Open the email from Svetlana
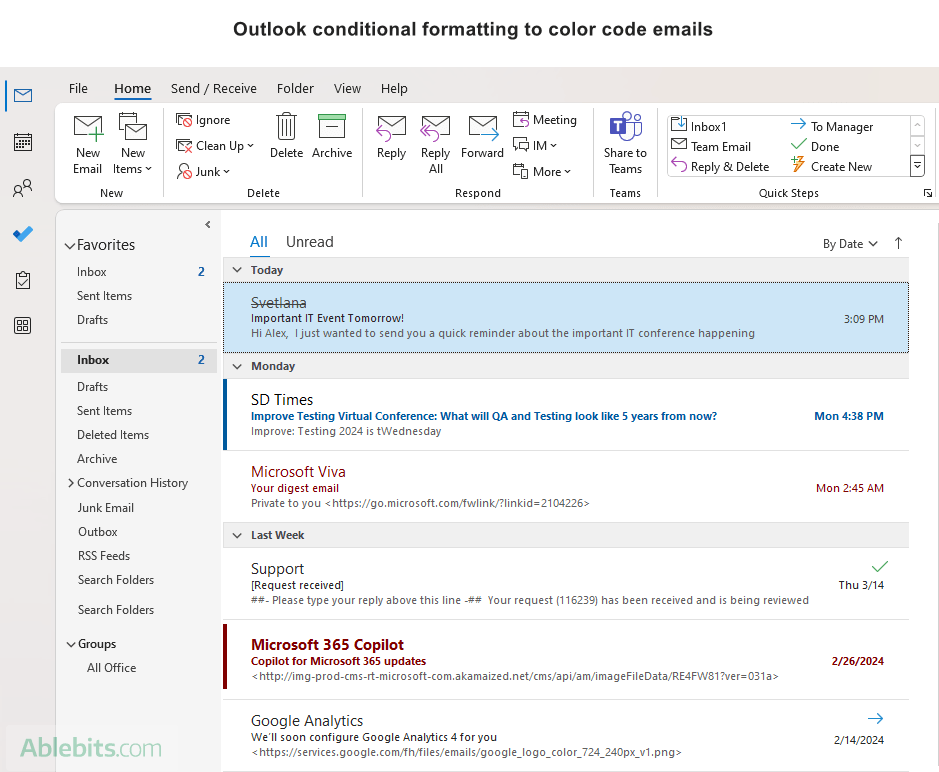This screenshot has height=772, width=939. tap(566, 317)
